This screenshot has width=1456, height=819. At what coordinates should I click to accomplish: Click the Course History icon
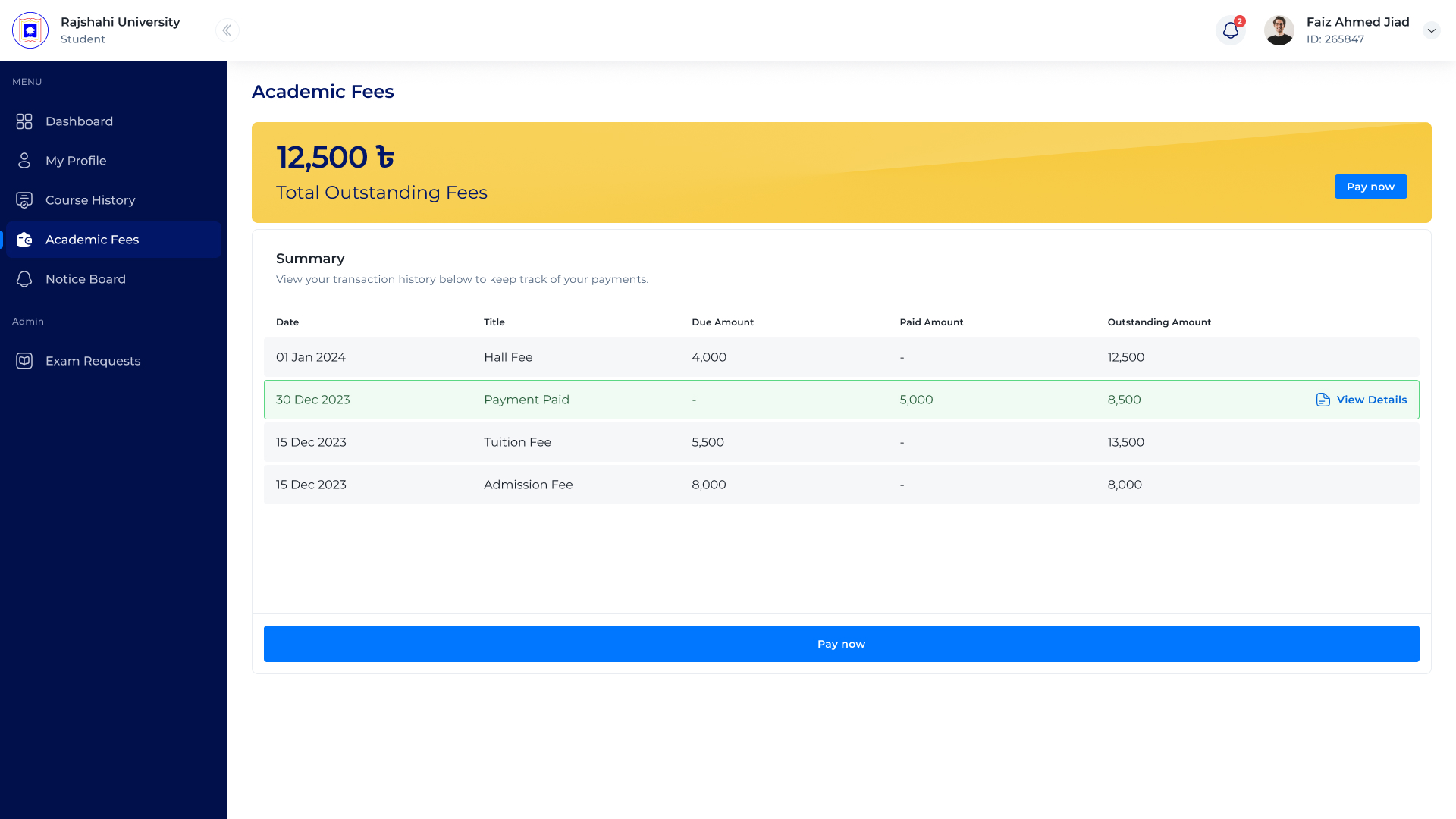click(x=24, y=200)
